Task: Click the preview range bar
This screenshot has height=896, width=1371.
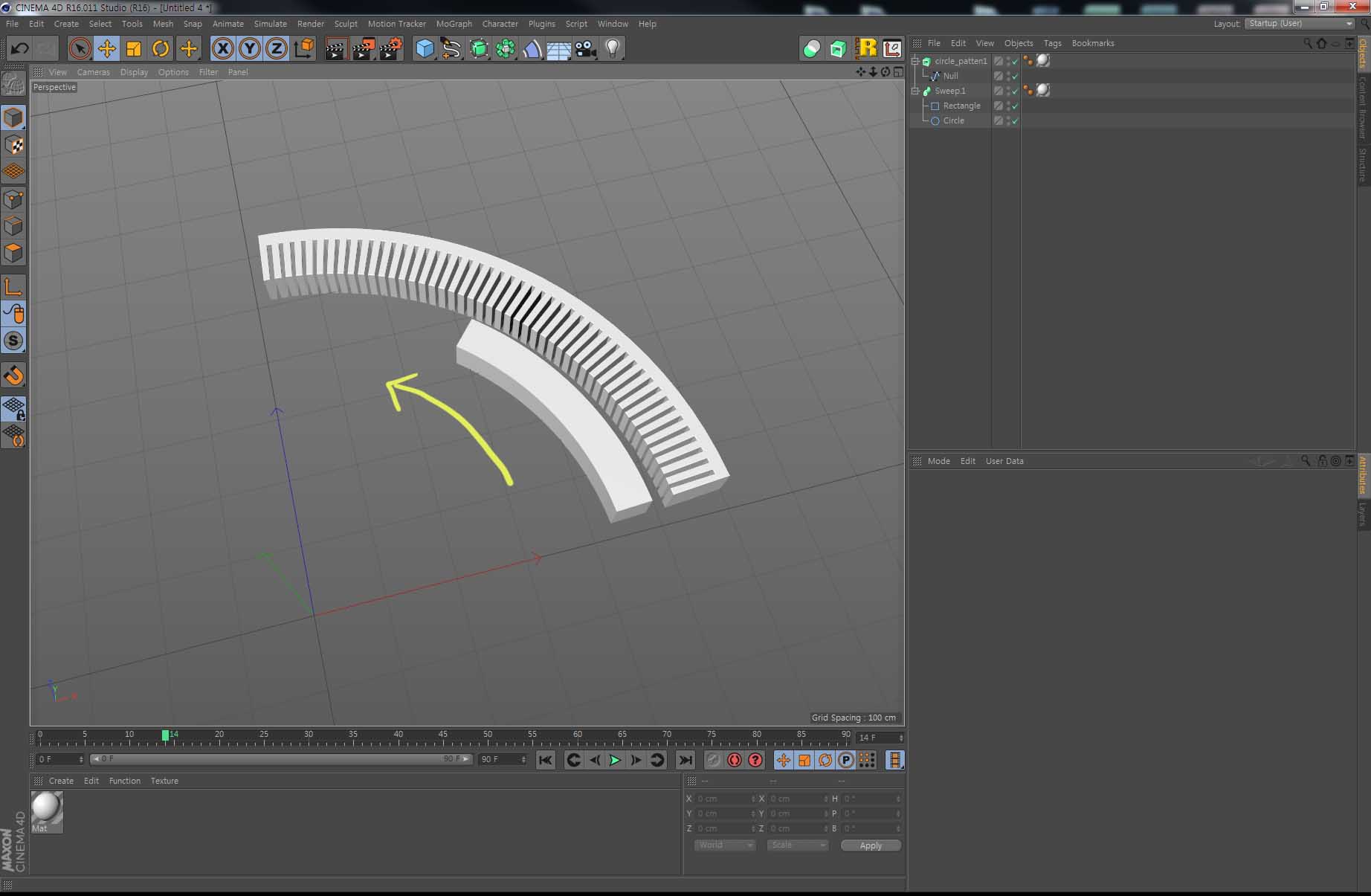Action: coord(281,759)
